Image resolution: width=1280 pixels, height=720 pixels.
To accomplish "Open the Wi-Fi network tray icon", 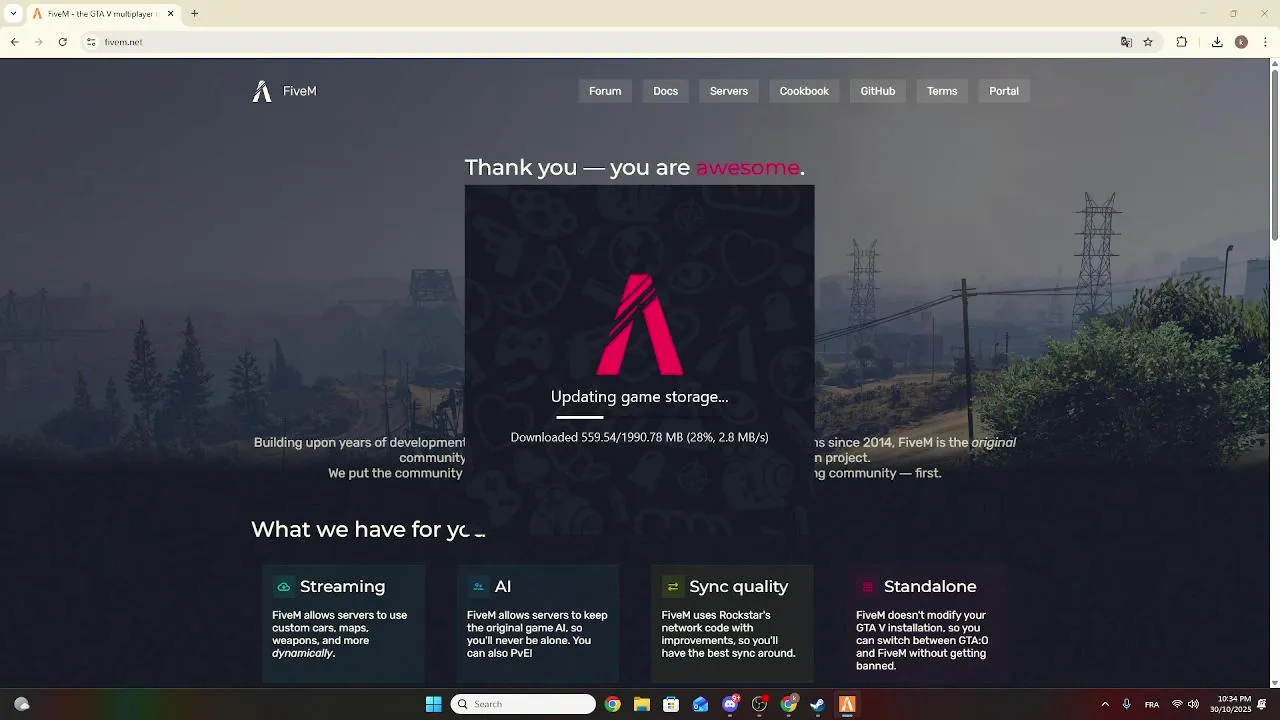I will pyautogui.click(x=1177, y=704).
